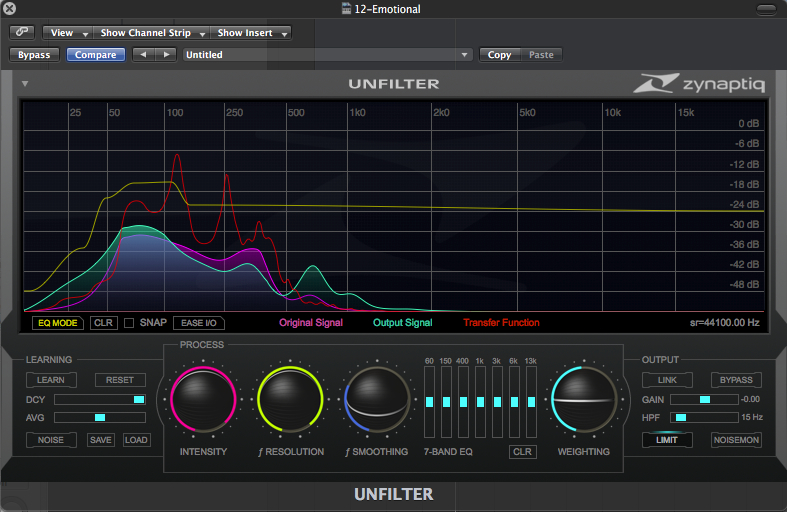The width and height of the screenshot is (787, 512).
Task: Click the 13k EQ band slider
Action: click(532, 402)
